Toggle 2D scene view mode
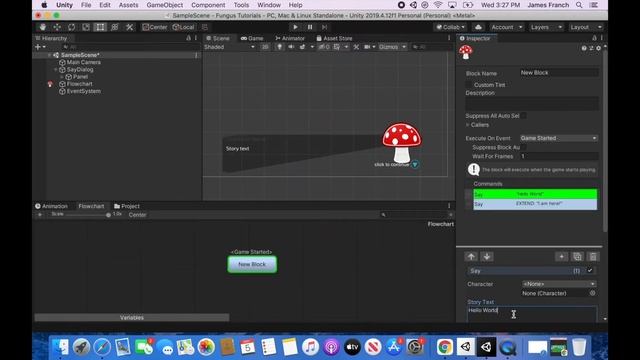Image resolution: width=640 pixels, height=360 pixels. click(265, 47)
